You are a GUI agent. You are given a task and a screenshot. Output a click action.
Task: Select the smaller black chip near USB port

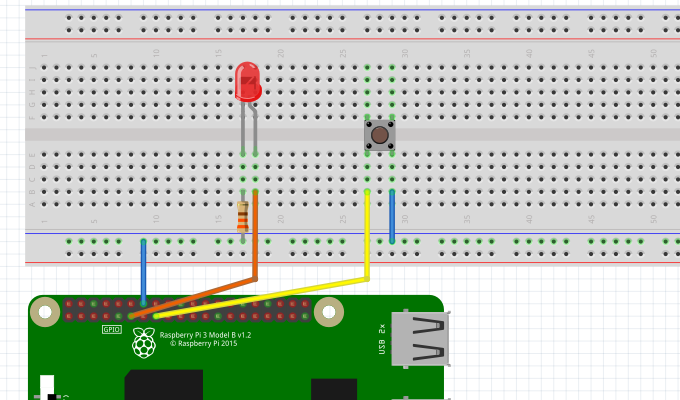click(x=333, y=390)
